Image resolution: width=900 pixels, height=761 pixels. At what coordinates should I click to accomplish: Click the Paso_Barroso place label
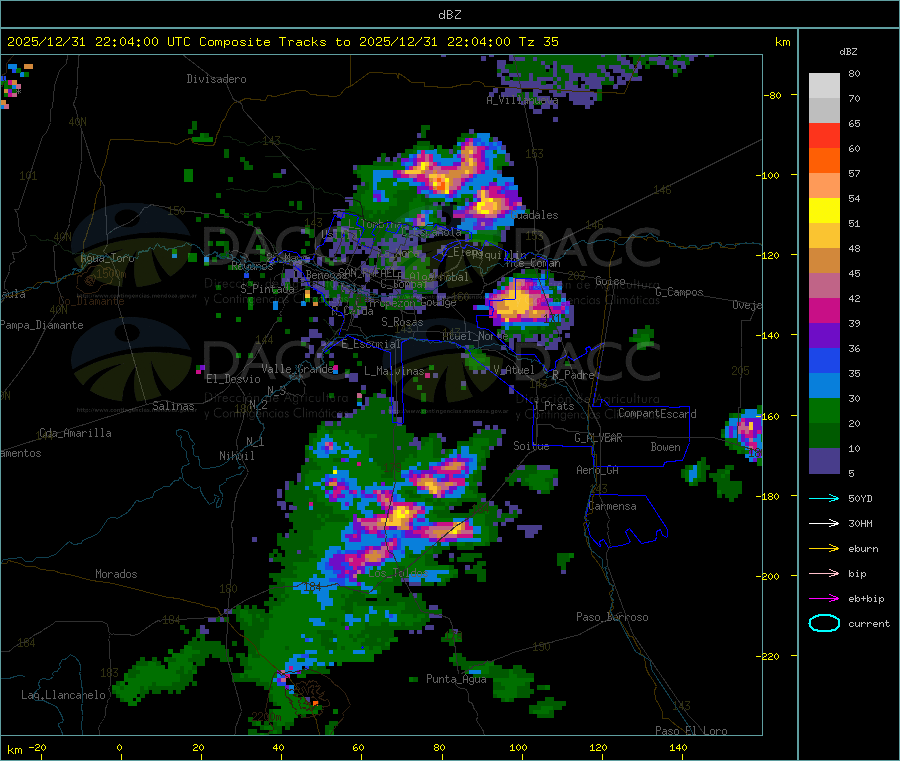point(612,617)
